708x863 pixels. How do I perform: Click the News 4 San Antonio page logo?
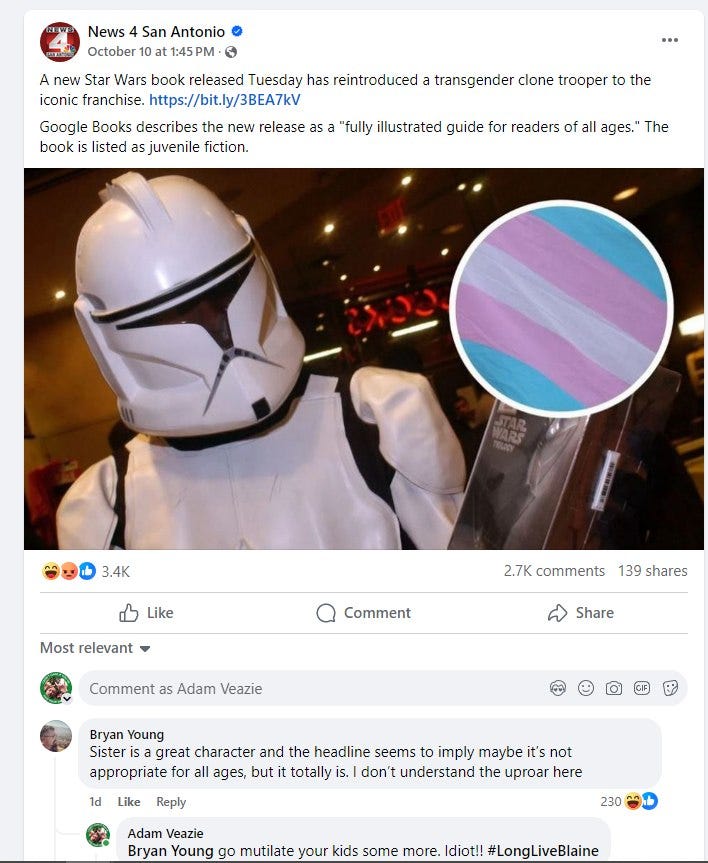[x=59, y=41]
